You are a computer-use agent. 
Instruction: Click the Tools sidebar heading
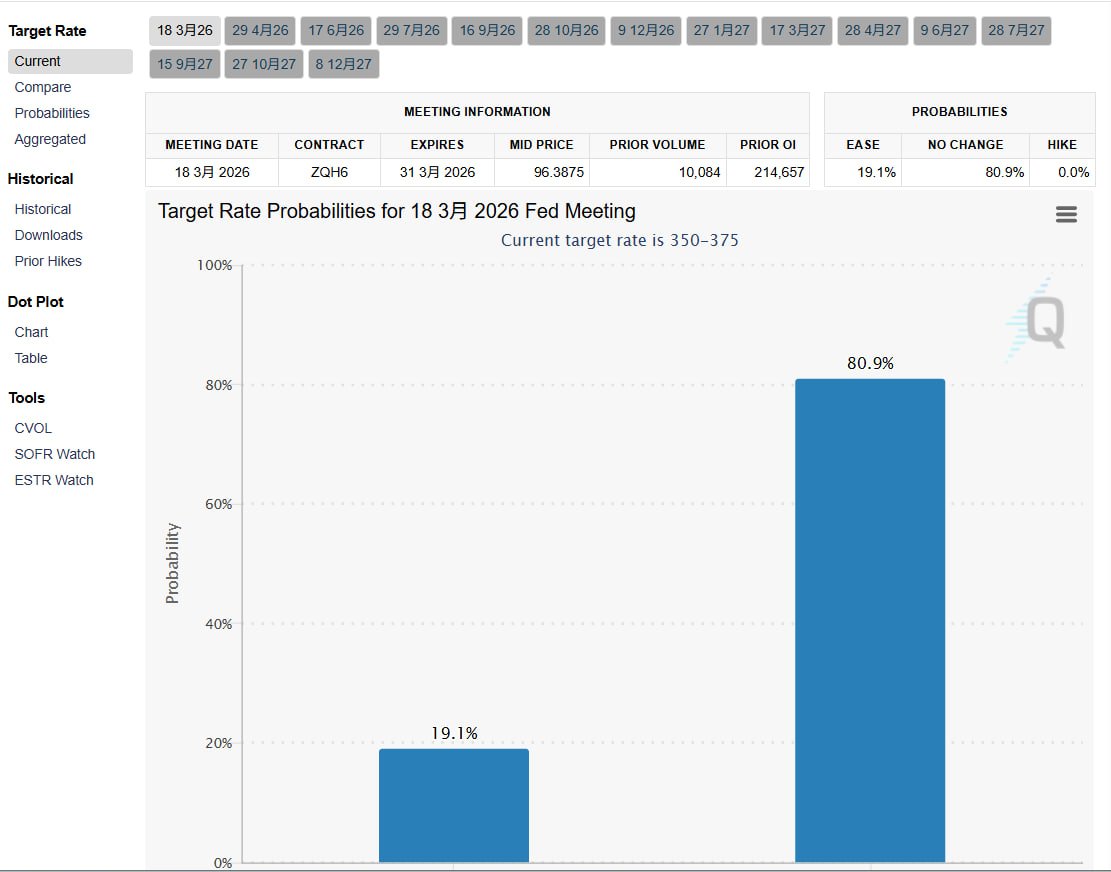[26, 398]
